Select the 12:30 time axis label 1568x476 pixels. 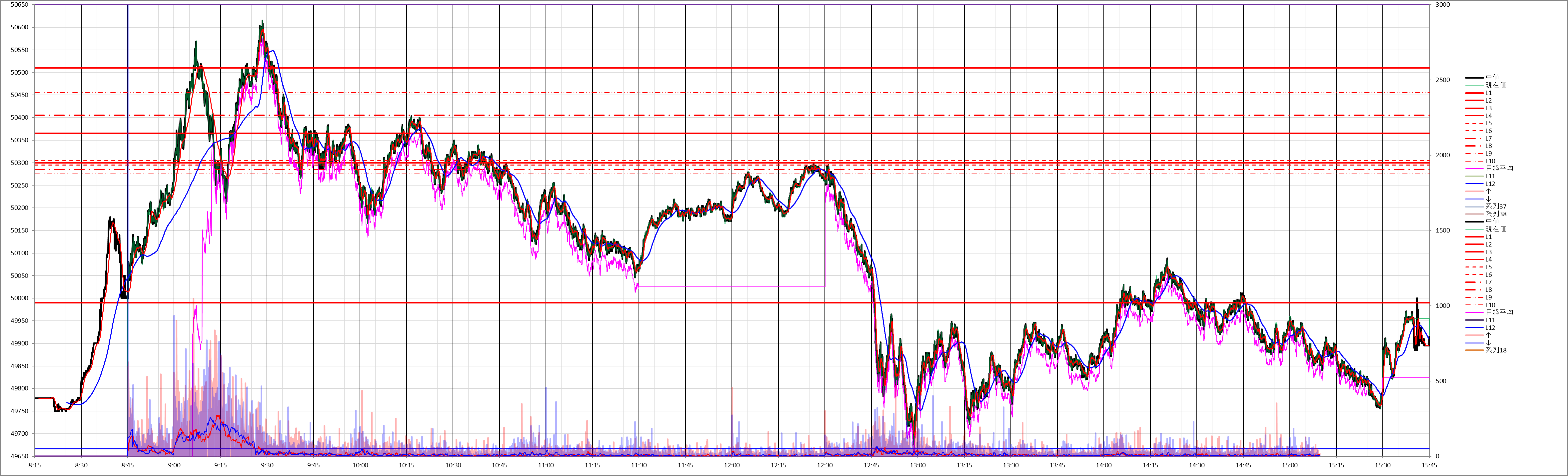(825, 466)
